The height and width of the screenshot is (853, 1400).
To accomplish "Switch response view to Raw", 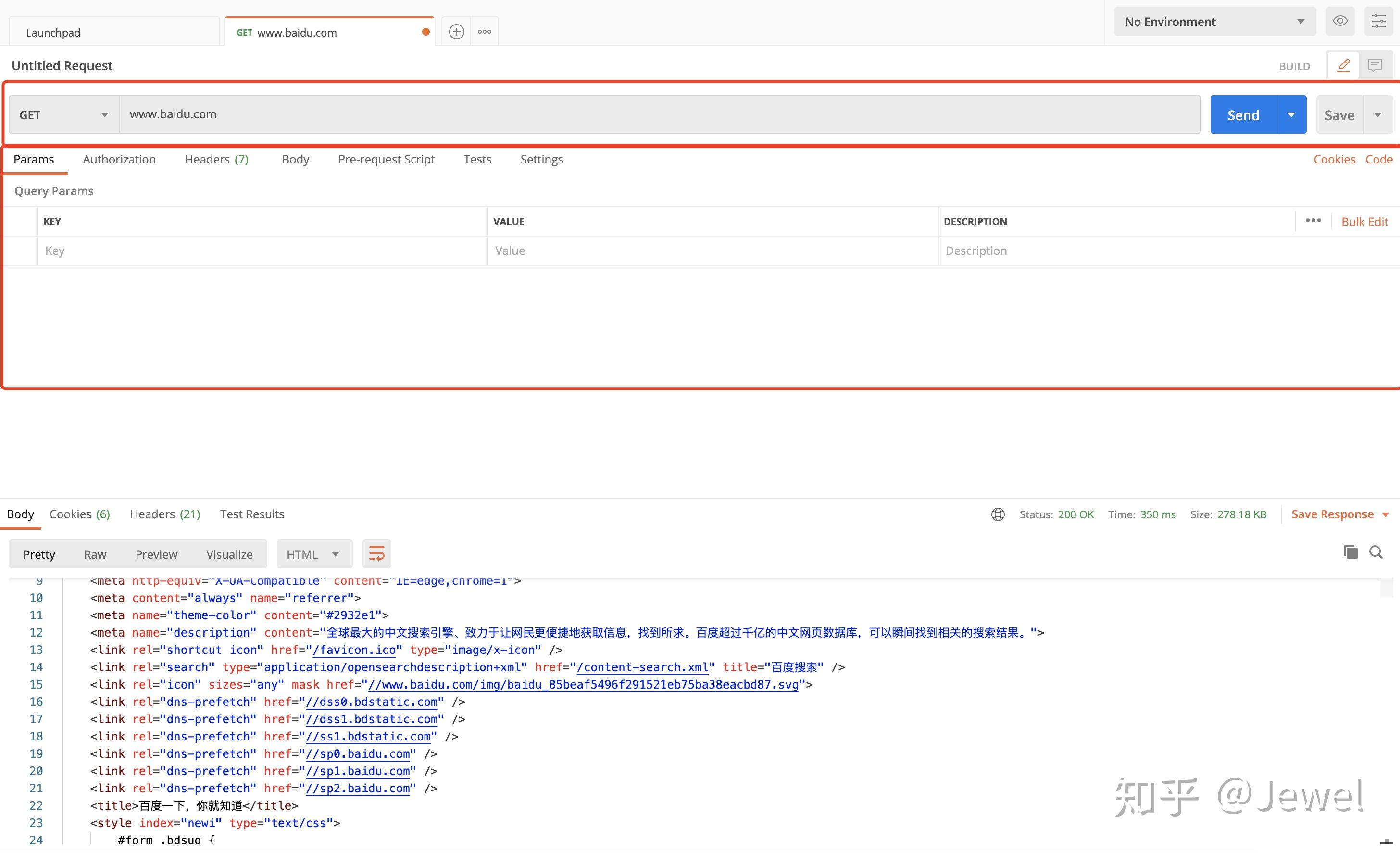I will (95, 554).
